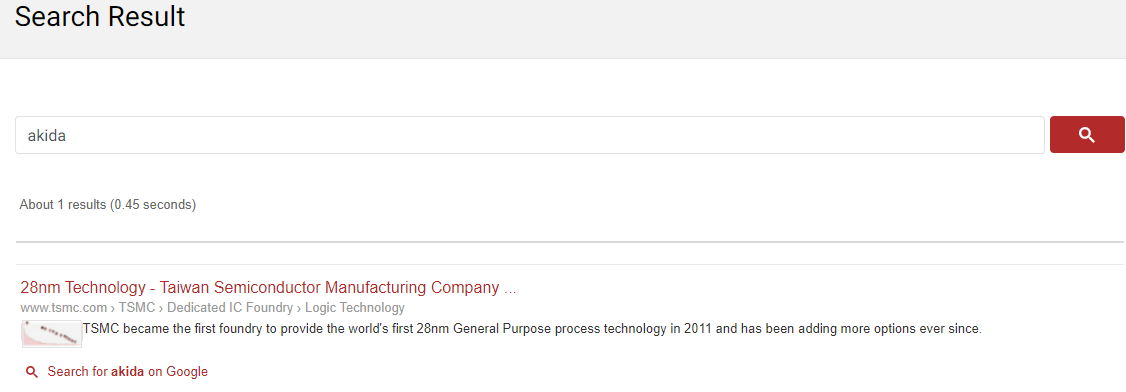Click the word akida inside the search field
This screenshot has height=392, width=1126.
(47, 135)
